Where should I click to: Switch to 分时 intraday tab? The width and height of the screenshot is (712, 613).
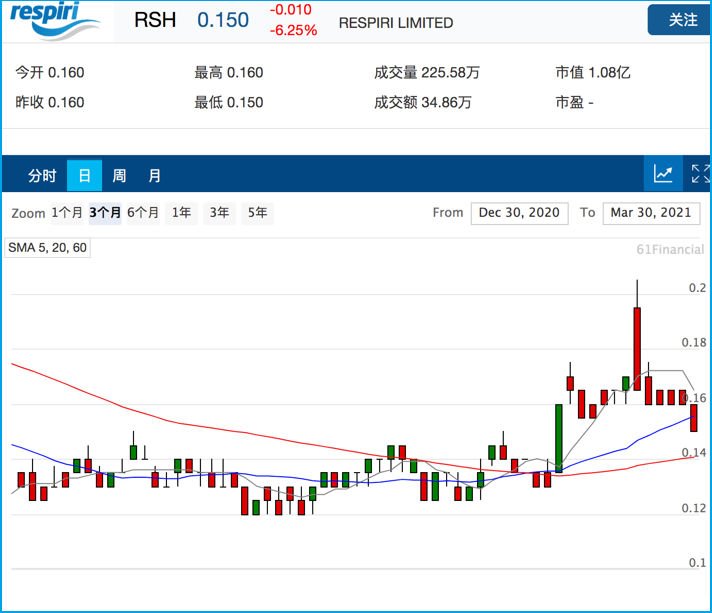(x=42, y=175)
